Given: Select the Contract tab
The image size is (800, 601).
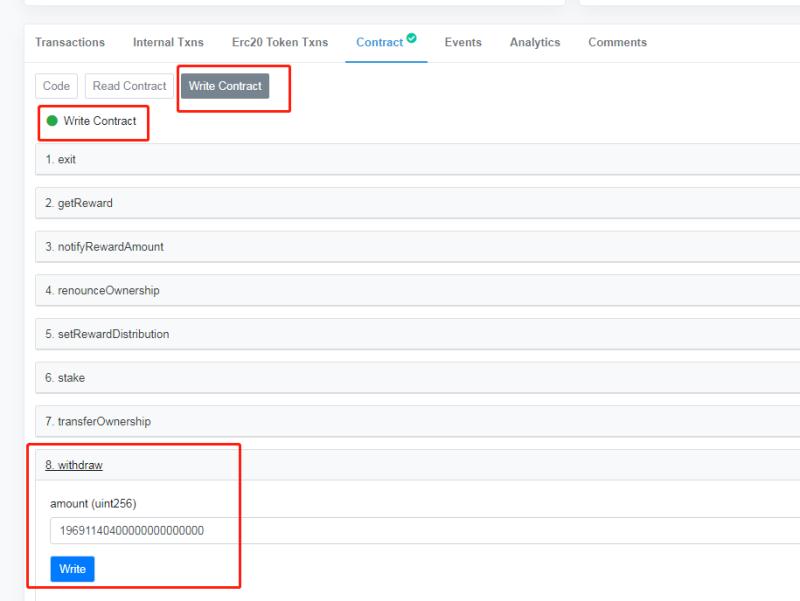Looking at the screenshot, I should tap(380, 42).
